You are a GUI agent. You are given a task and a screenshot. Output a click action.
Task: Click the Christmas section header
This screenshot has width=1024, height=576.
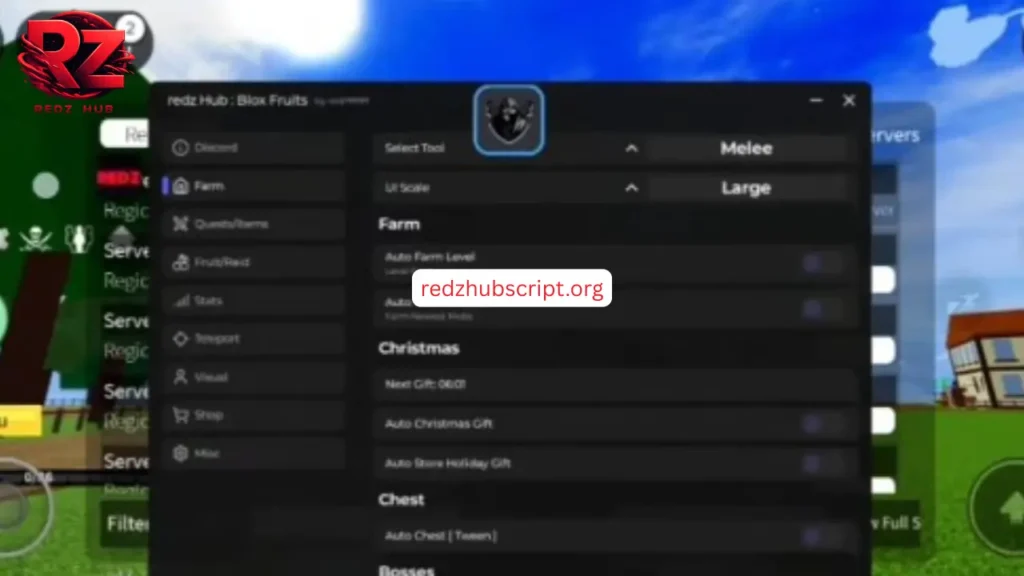tap(419, 348)
